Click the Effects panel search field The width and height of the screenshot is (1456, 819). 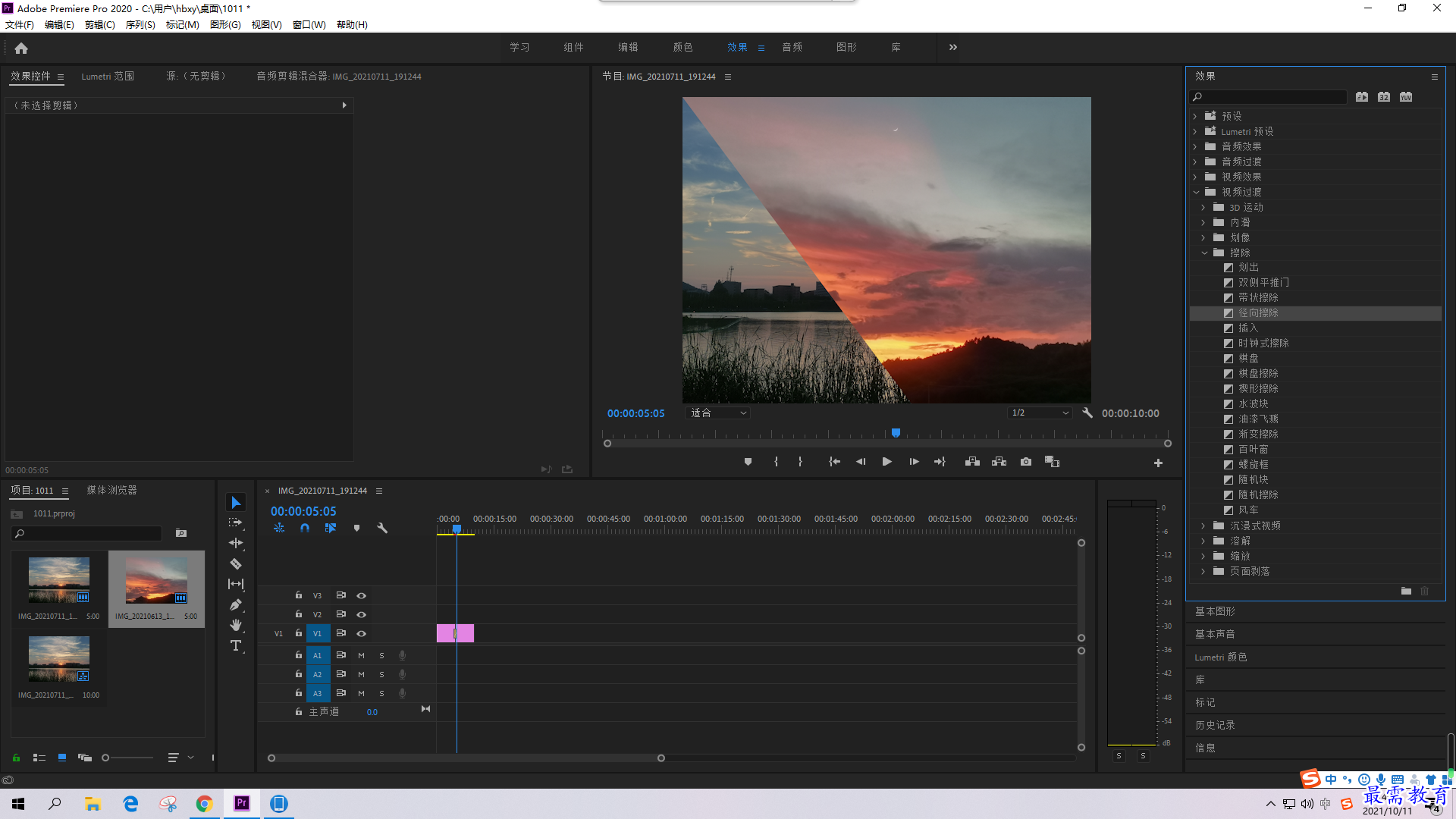point(1268,97)
